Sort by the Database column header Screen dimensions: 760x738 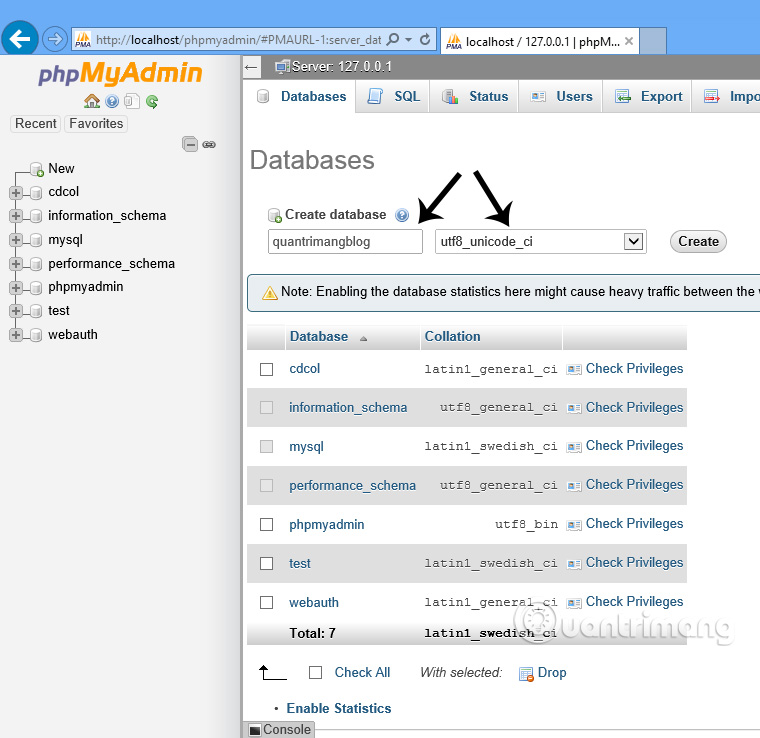(x=318, y=336)
